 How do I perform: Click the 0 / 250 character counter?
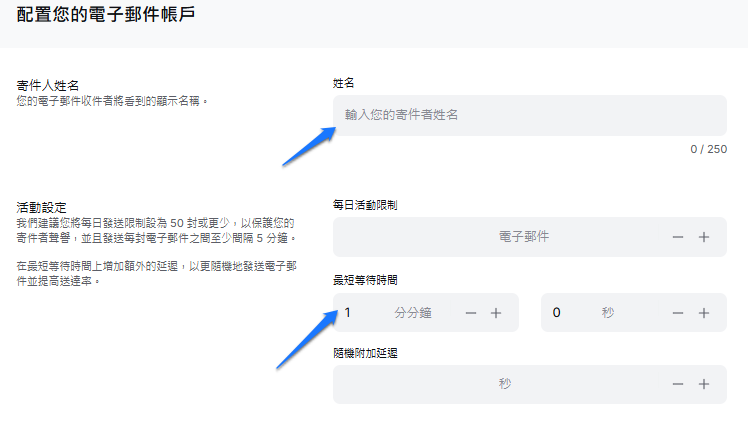coord(708,149)
